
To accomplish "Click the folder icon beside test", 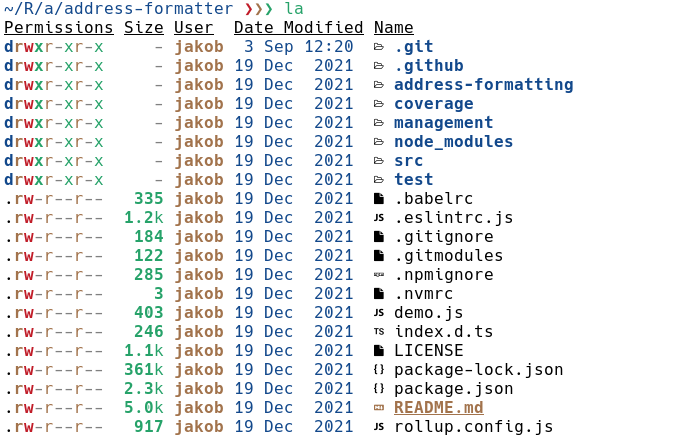I will coord(379,180).
